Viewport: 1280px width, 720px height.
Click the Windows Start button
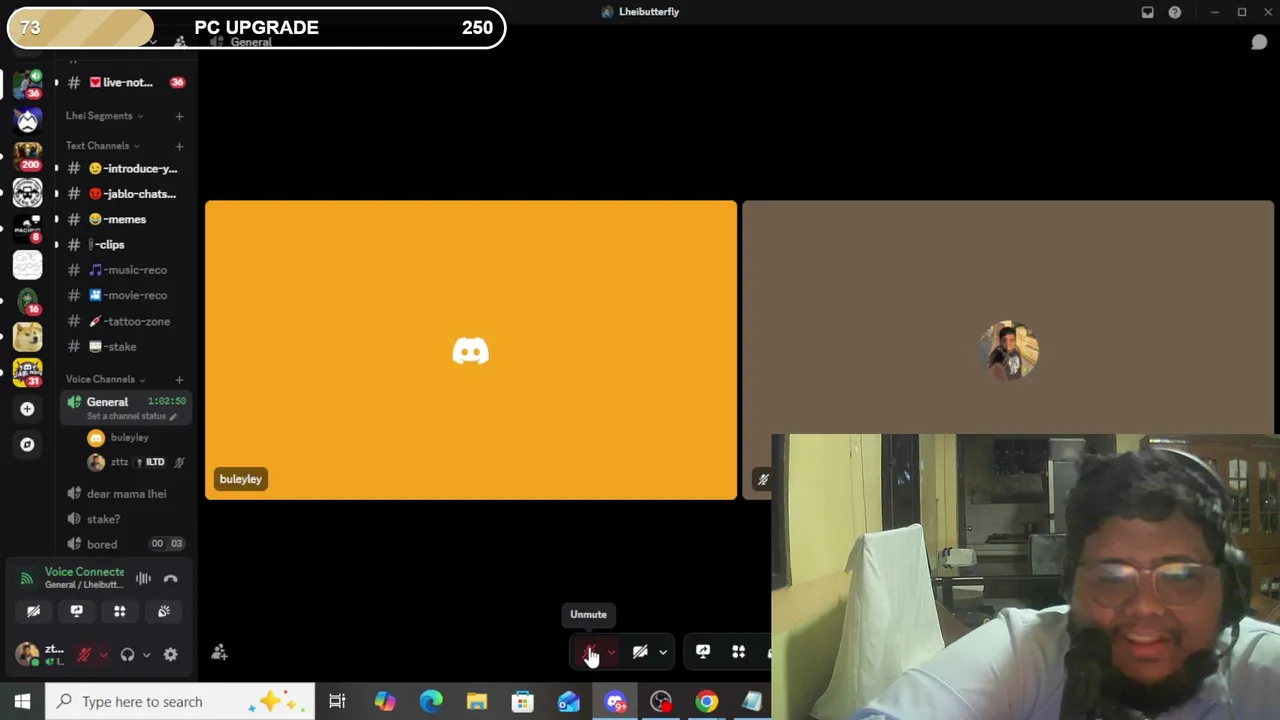22,702
